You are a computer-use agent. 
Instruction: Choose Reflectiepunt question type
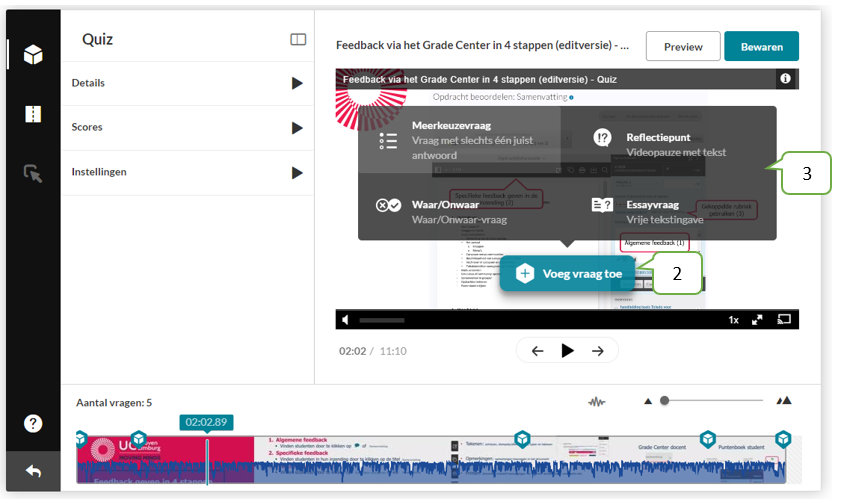[668, 140]
